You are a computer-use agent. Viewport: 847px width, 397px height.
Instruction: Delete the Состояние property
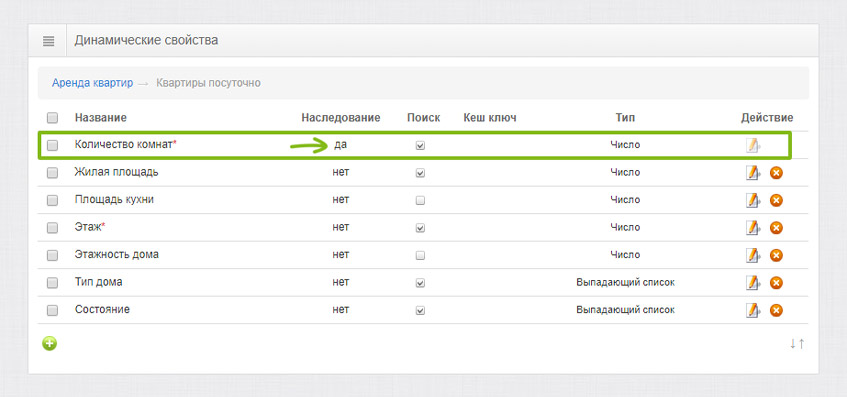point(776,311)
